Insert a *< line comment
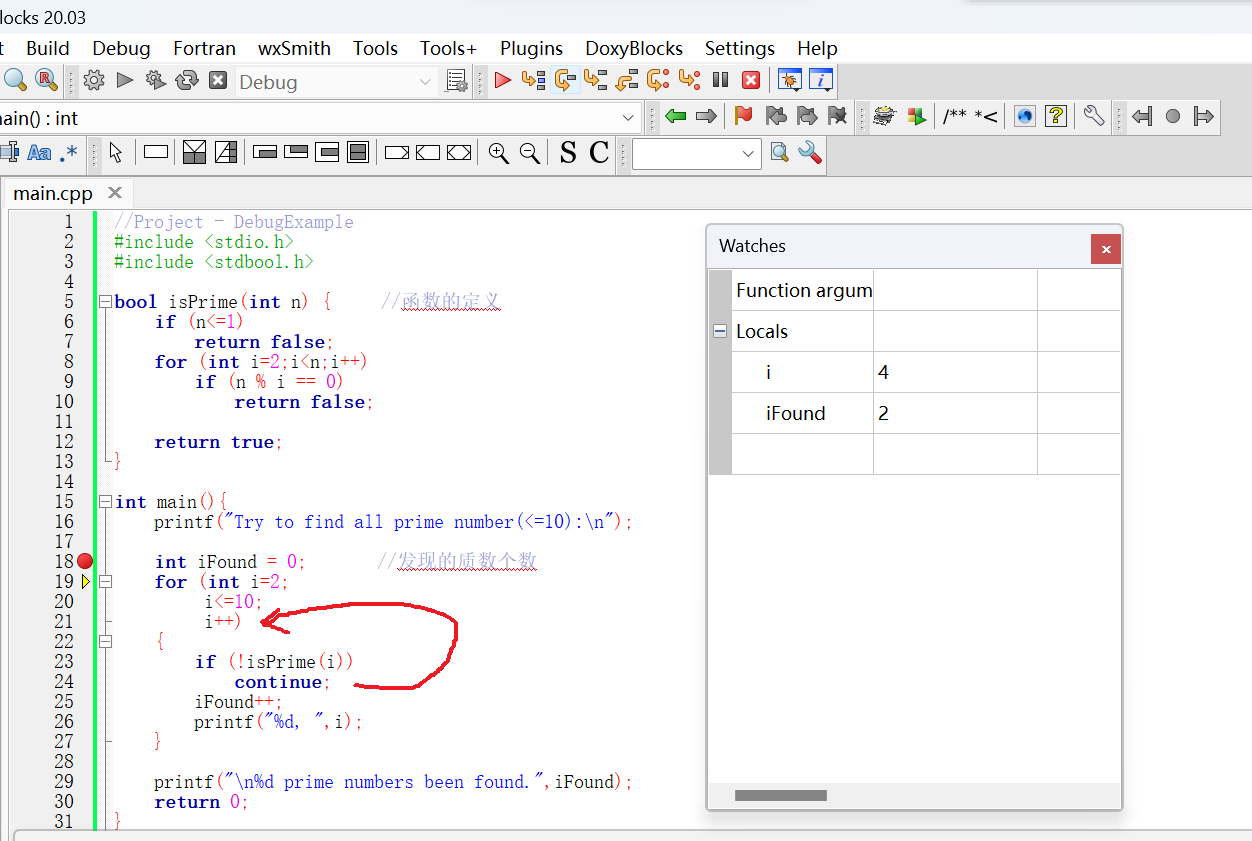Viewport: 1252px width, 841px height. 986,117
